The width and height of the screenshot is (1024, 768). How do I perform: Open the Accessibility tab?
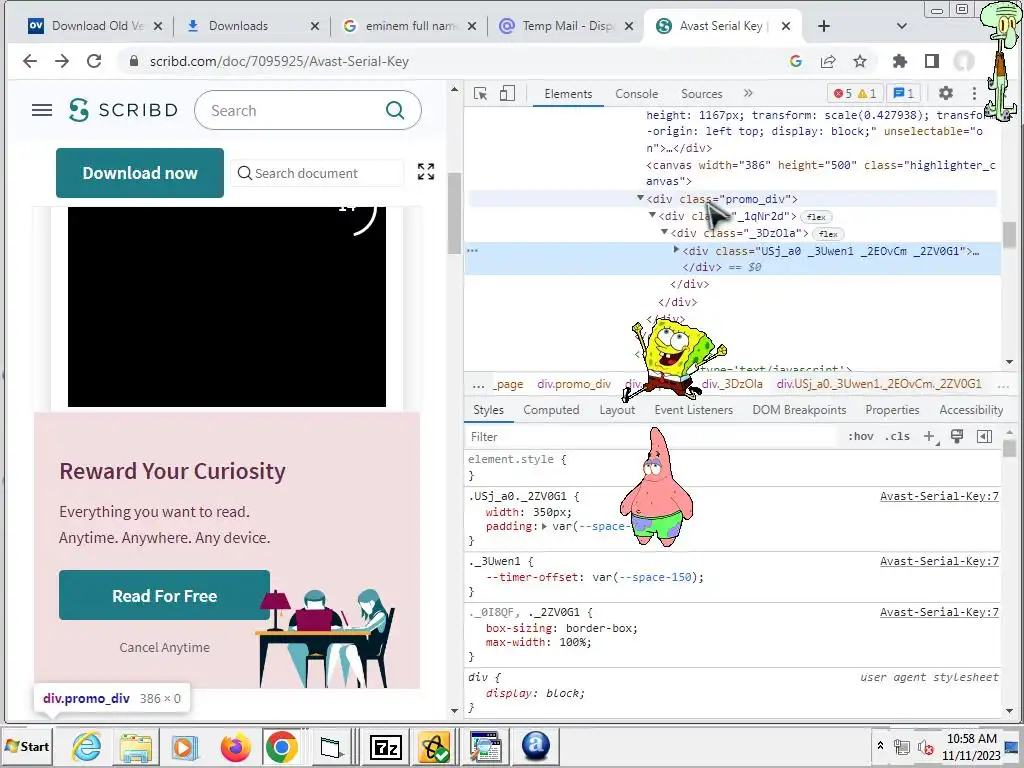[971, 410]
